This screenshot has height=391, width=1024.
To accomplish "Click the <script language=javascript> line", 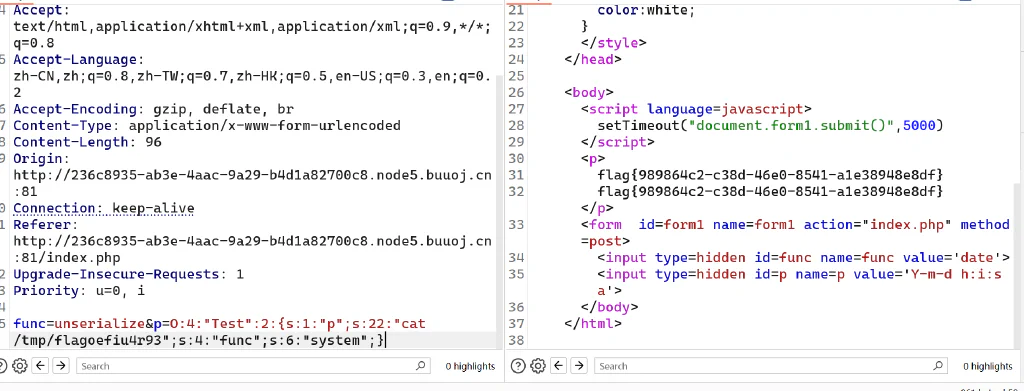I will pos(696,109).
